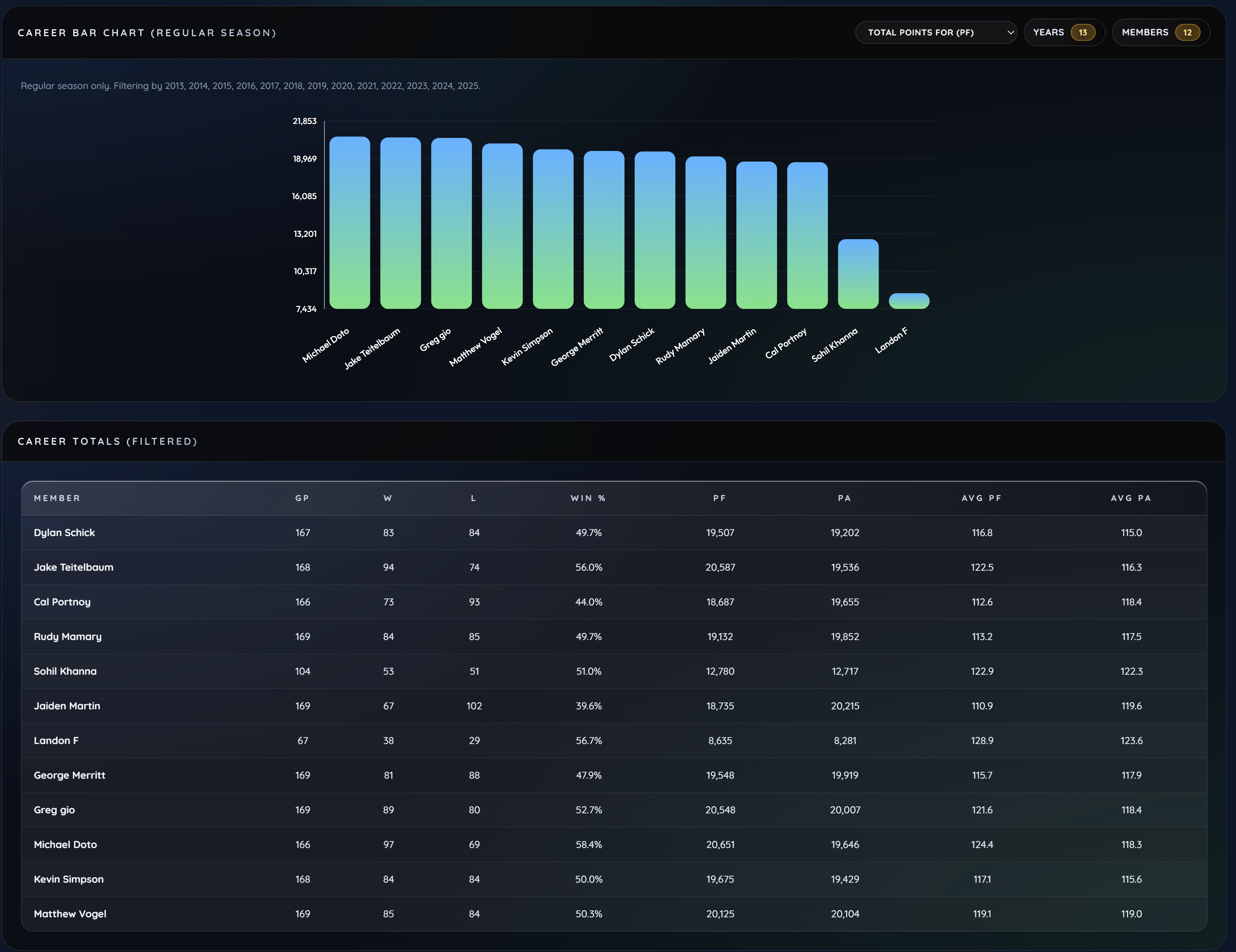Select Michael Doto in the totals table
This screenshot has height=952, width=1236.
(x=65, y=845)
